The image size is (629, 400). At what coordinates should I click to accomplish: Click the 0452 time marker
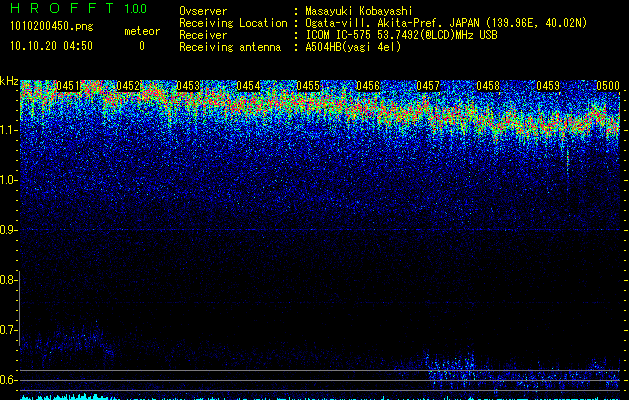click(128, 86)
